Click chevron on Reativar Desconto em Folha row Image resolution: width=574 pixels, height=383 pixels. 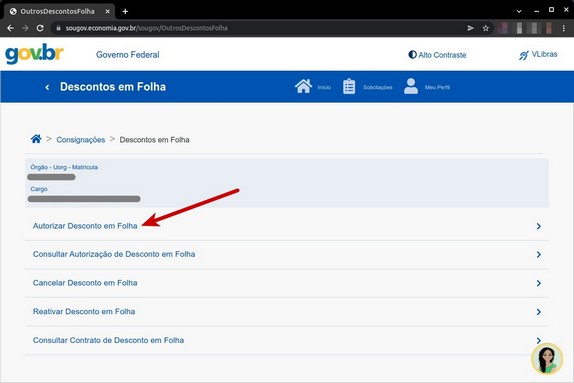538,312
